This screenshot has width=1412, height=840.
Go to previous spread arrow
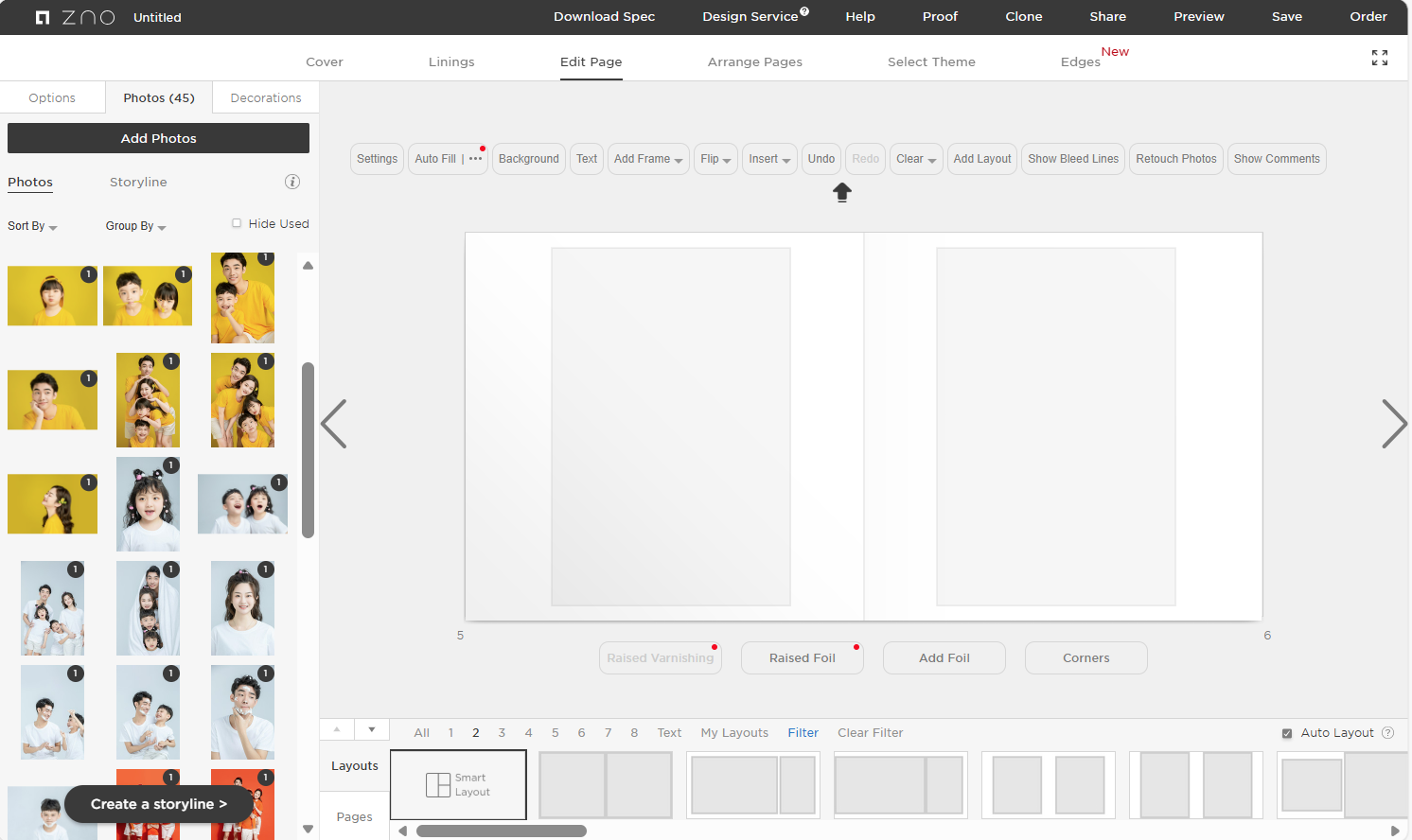pos(334,424)
